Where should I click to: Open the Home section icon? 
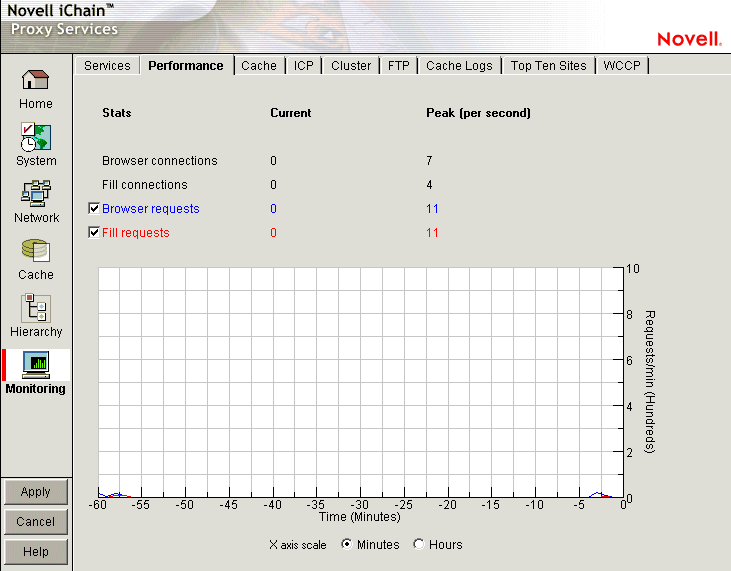pos(35,80)
